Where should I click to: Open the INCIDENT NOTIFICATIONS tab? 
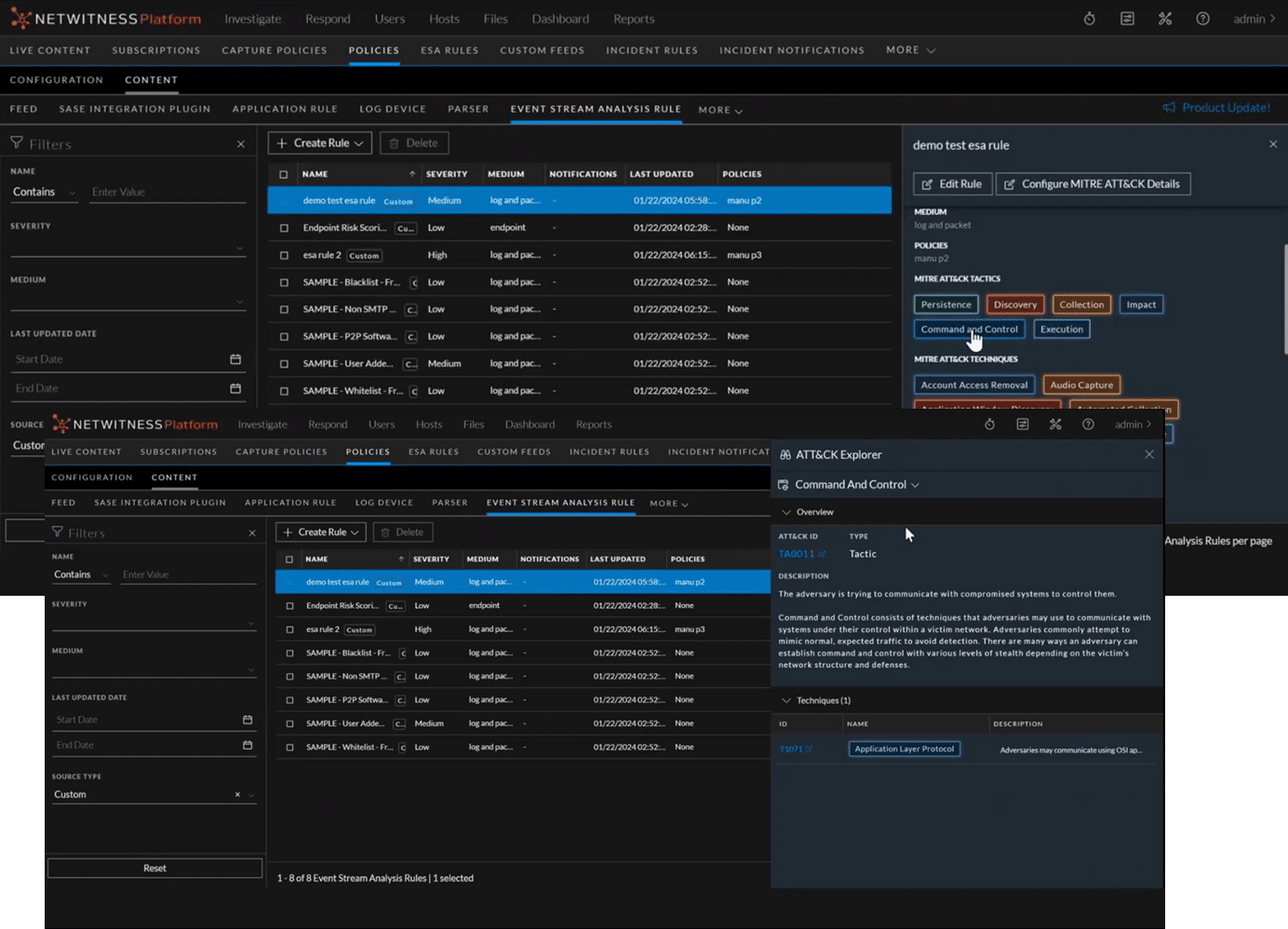tap(791, 50)
